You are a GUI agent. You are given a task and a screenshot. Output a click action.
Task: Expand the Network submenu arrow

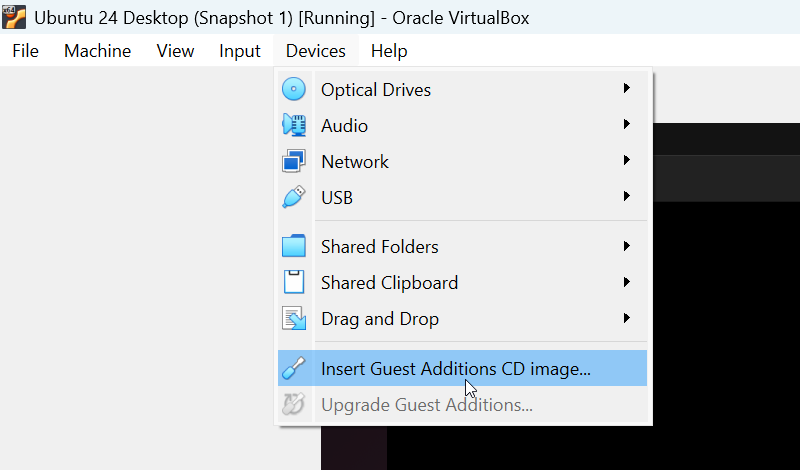pos(627,160)
